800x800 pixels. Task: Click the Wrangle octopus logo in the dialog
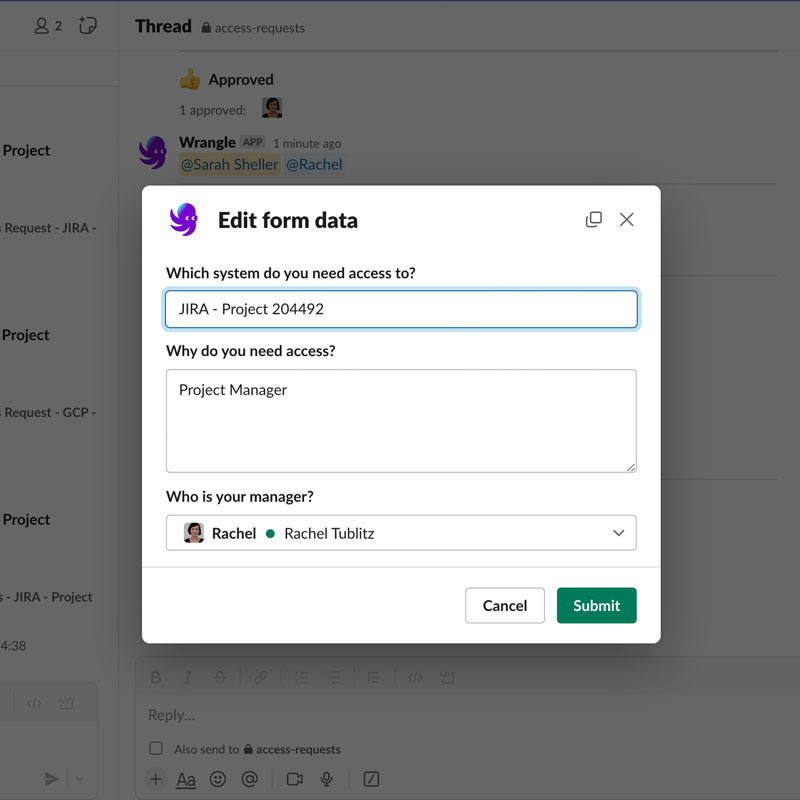point(184,219)
